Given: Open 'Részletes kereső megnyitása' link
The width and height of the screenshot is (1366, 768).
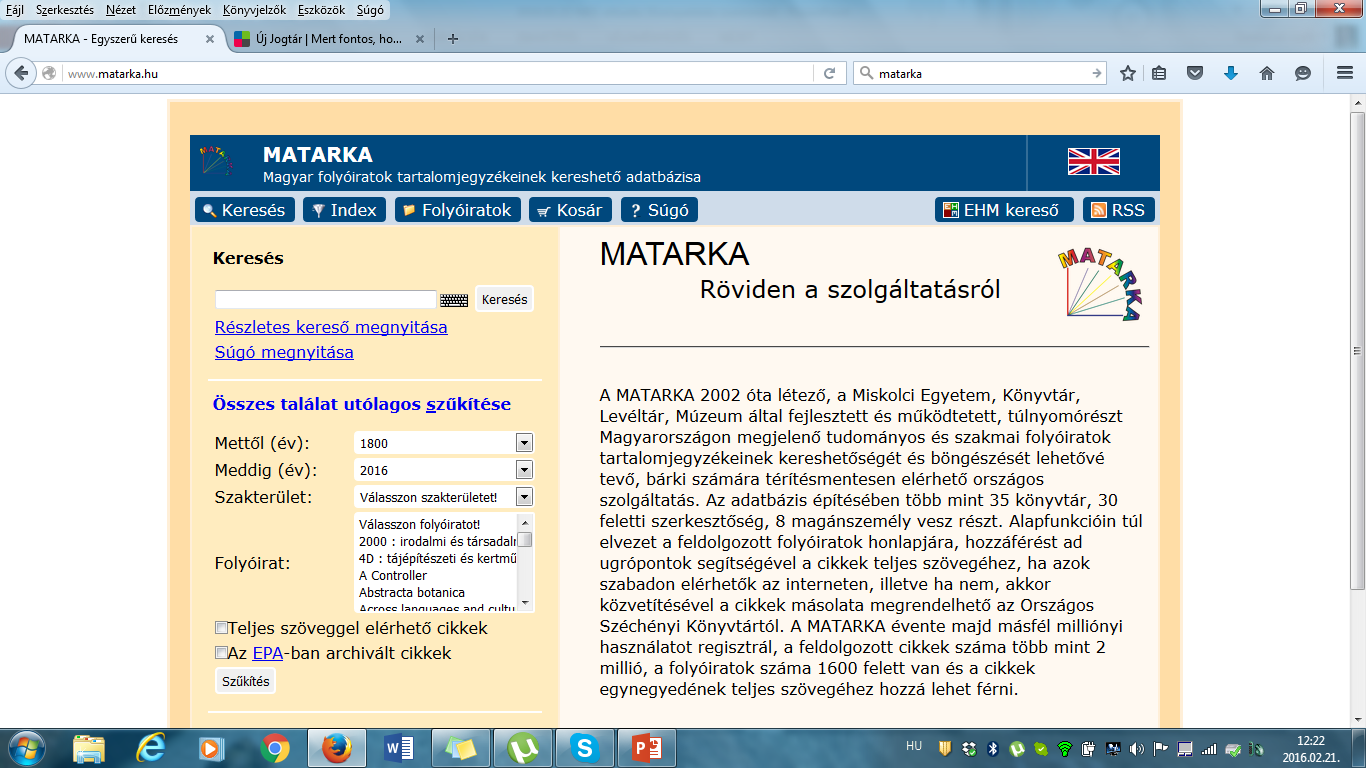Looking at the screenshot, I should (331, 327).
